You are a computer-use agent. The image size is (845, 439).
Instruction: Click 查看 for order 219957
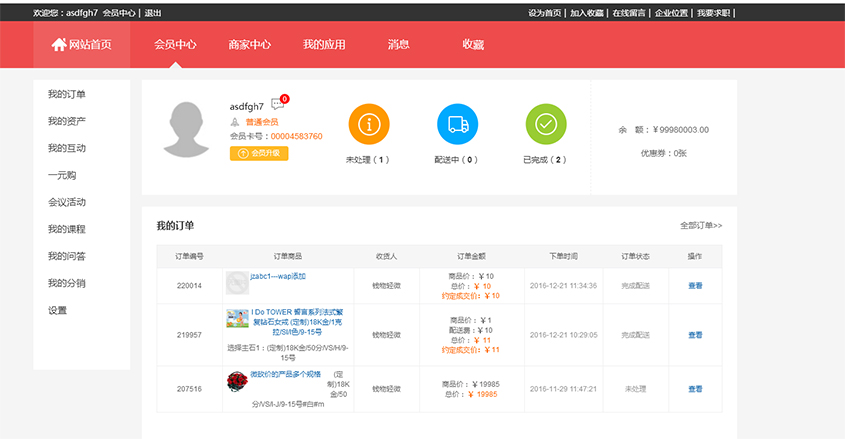695,335
